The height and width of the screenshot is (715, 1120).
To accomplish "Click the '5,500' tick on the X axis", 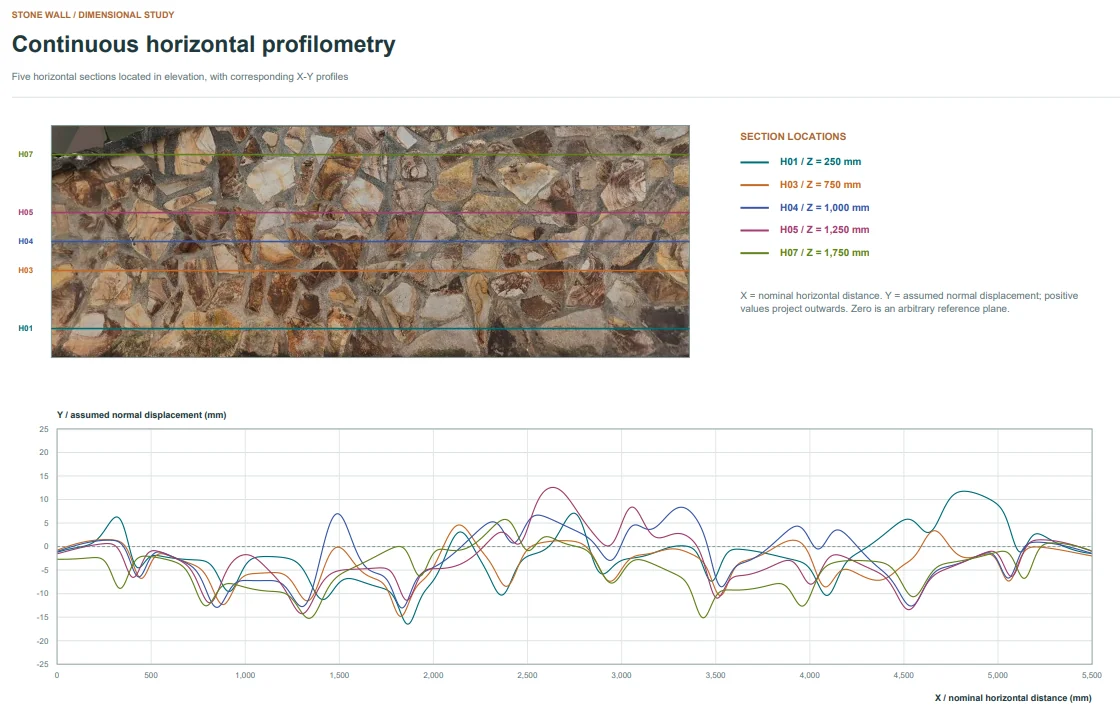I will (x=1091, y=675).
